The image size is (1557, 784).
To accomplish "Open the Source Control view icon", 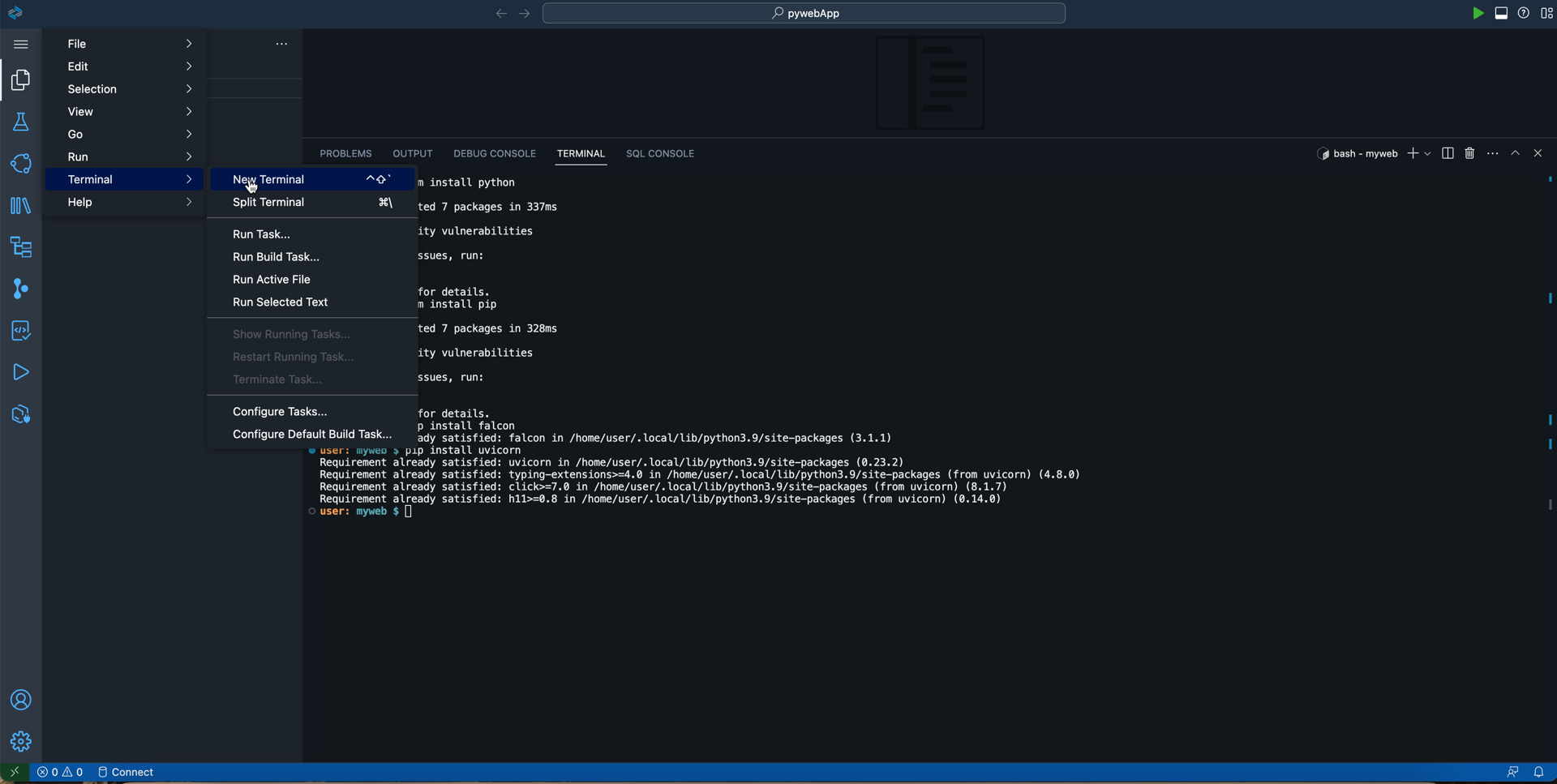I will point(20,289).
